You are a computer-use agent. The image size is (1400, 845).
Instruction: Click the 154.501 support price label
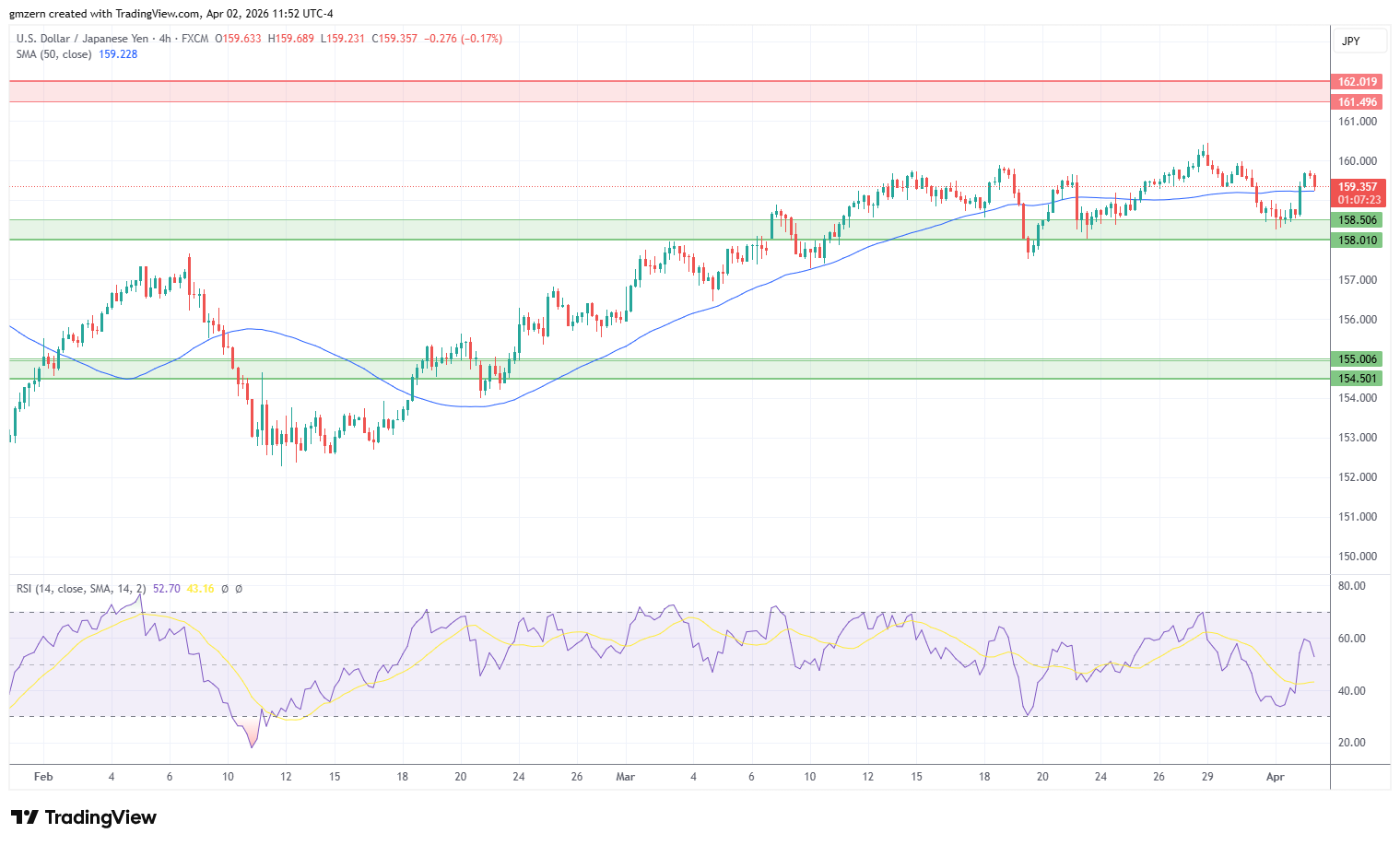[x=1357, y=379]
